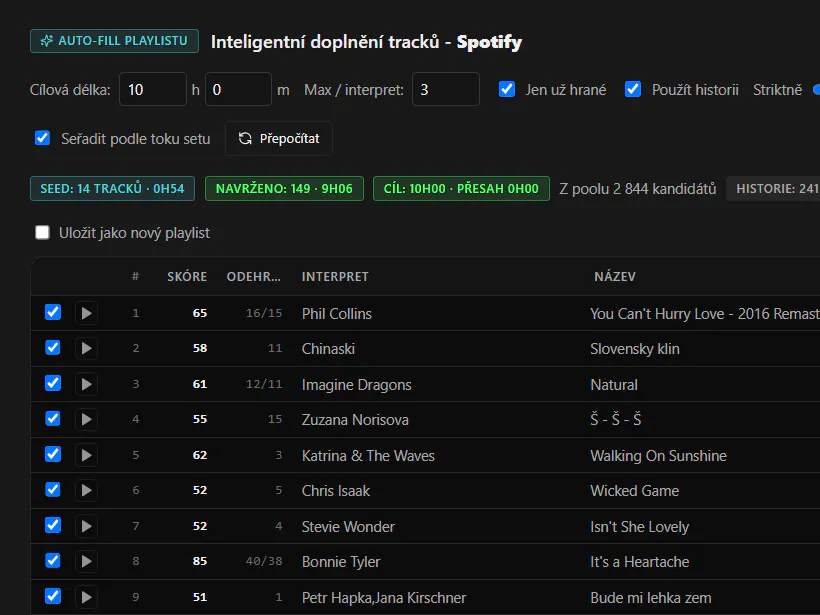Screen dimensions: 820x615
Task: Click play count 40/38 cell
Action: [x=264, y=561]
